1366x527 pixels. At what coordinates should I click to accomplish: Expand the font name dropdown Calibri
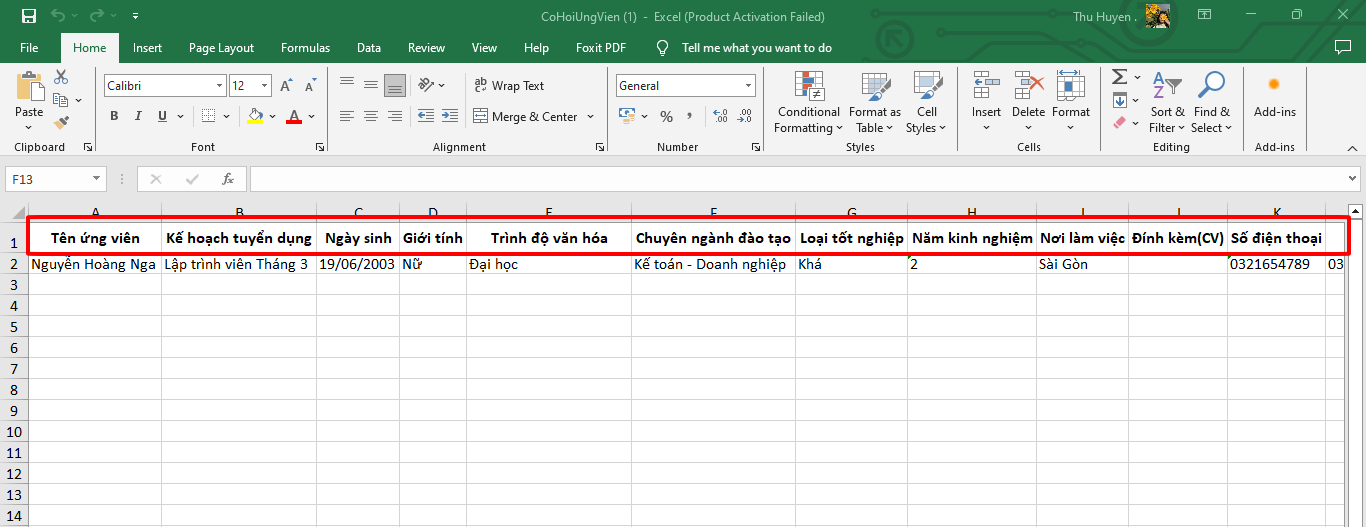pyautogui.click(x=219, y=86)
